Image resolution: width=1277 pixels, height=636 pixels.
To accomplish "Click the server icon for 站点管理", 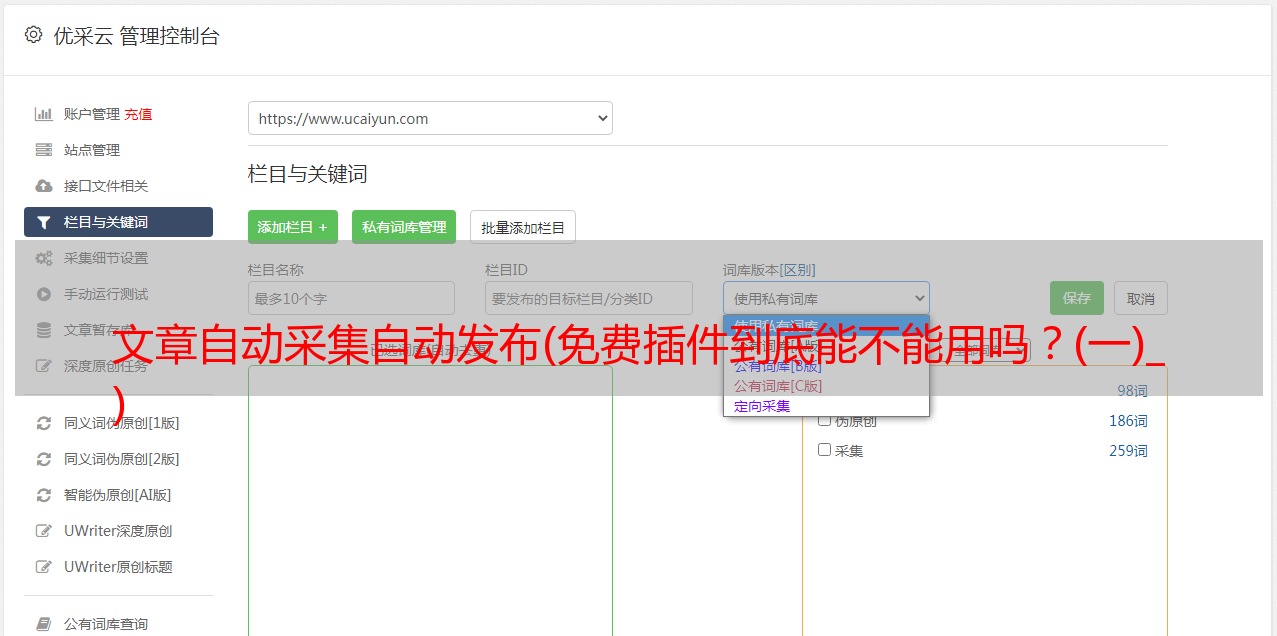I will pos(44,150).
